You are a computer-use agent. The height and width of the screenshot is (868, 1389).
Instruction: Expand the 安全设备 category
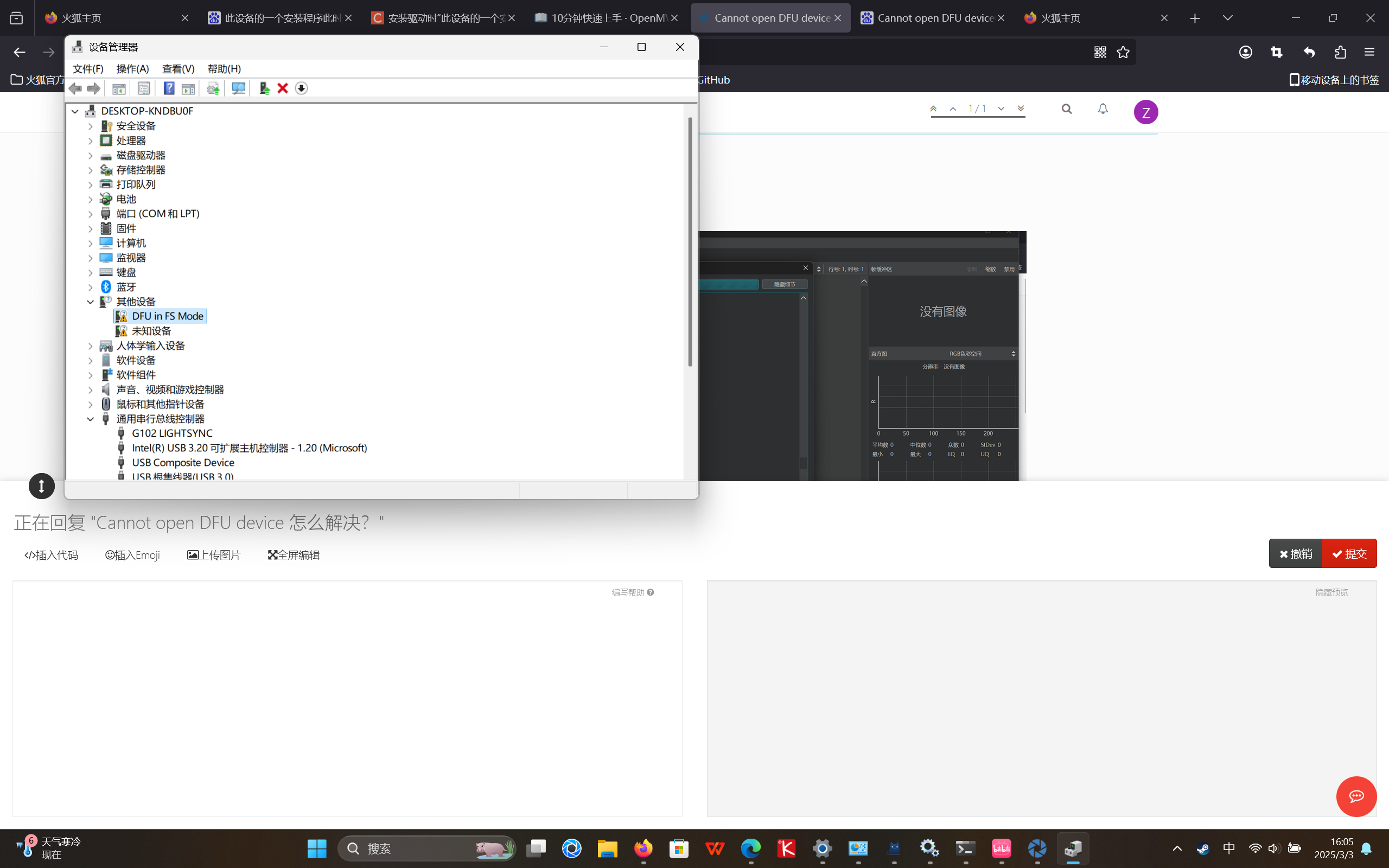[90, 126]
